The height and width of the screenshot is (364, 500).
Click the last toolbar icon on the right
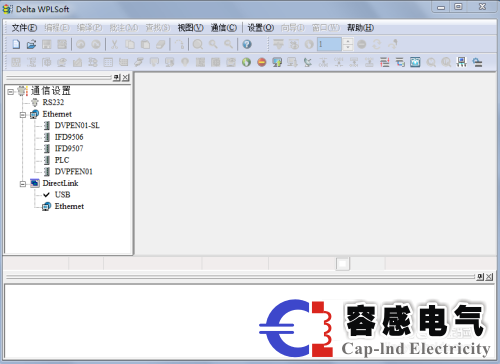point(477,62)
